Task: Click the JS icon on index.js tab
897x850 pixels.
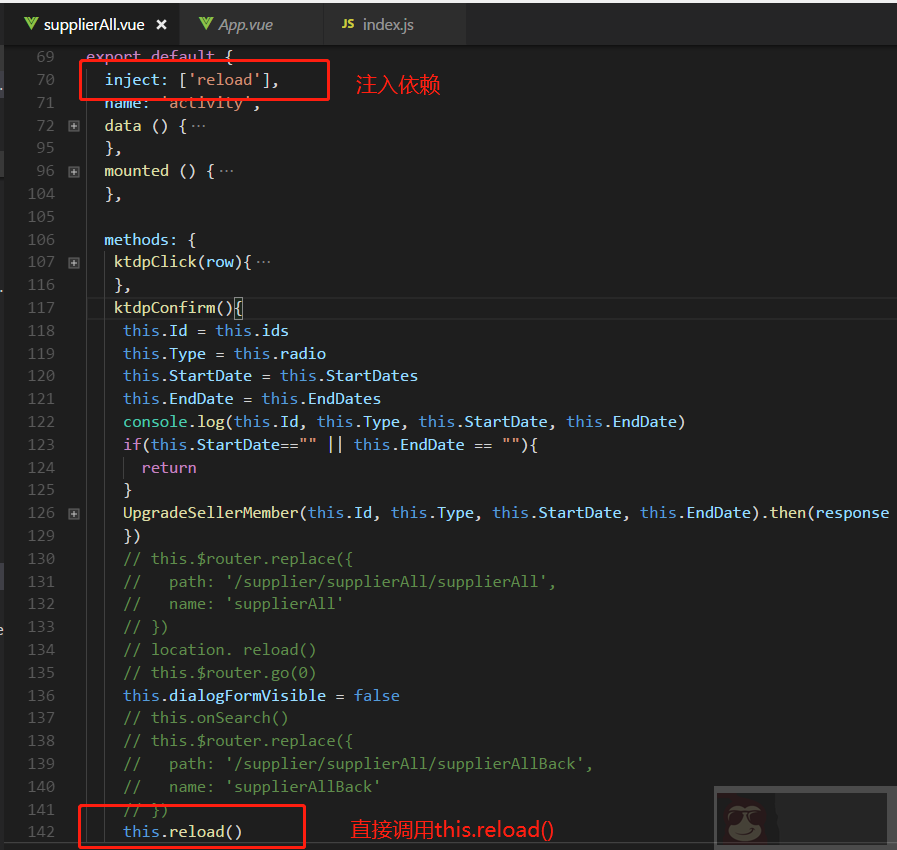Action: [348, 24]
